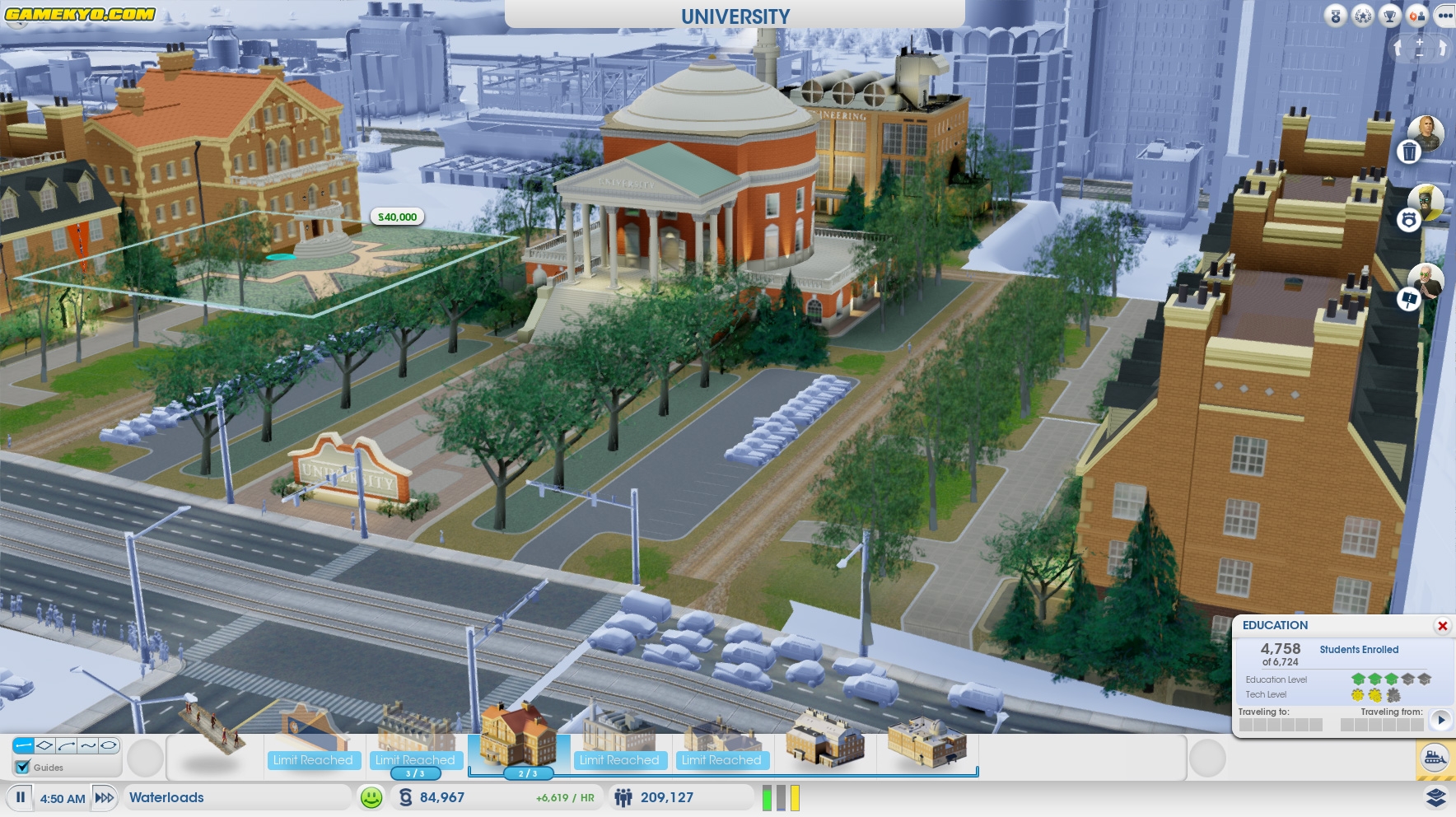Expand Education panel with play arrow
Image resolution: width=1456 pixels, height=817 pixels.
[1440, 720]
